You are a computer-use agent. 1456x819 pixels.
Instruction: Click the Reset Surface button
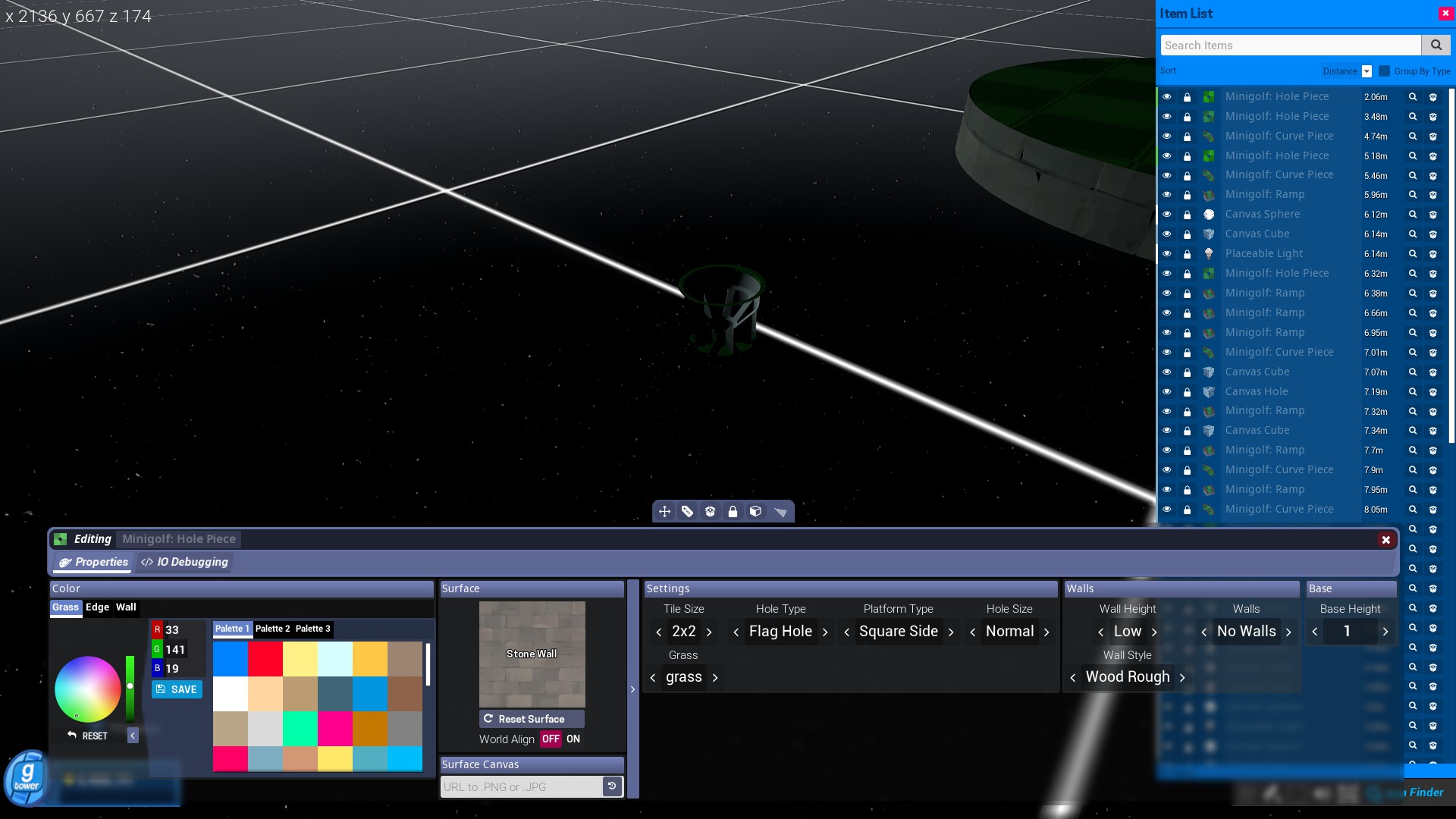pos(532,719)
